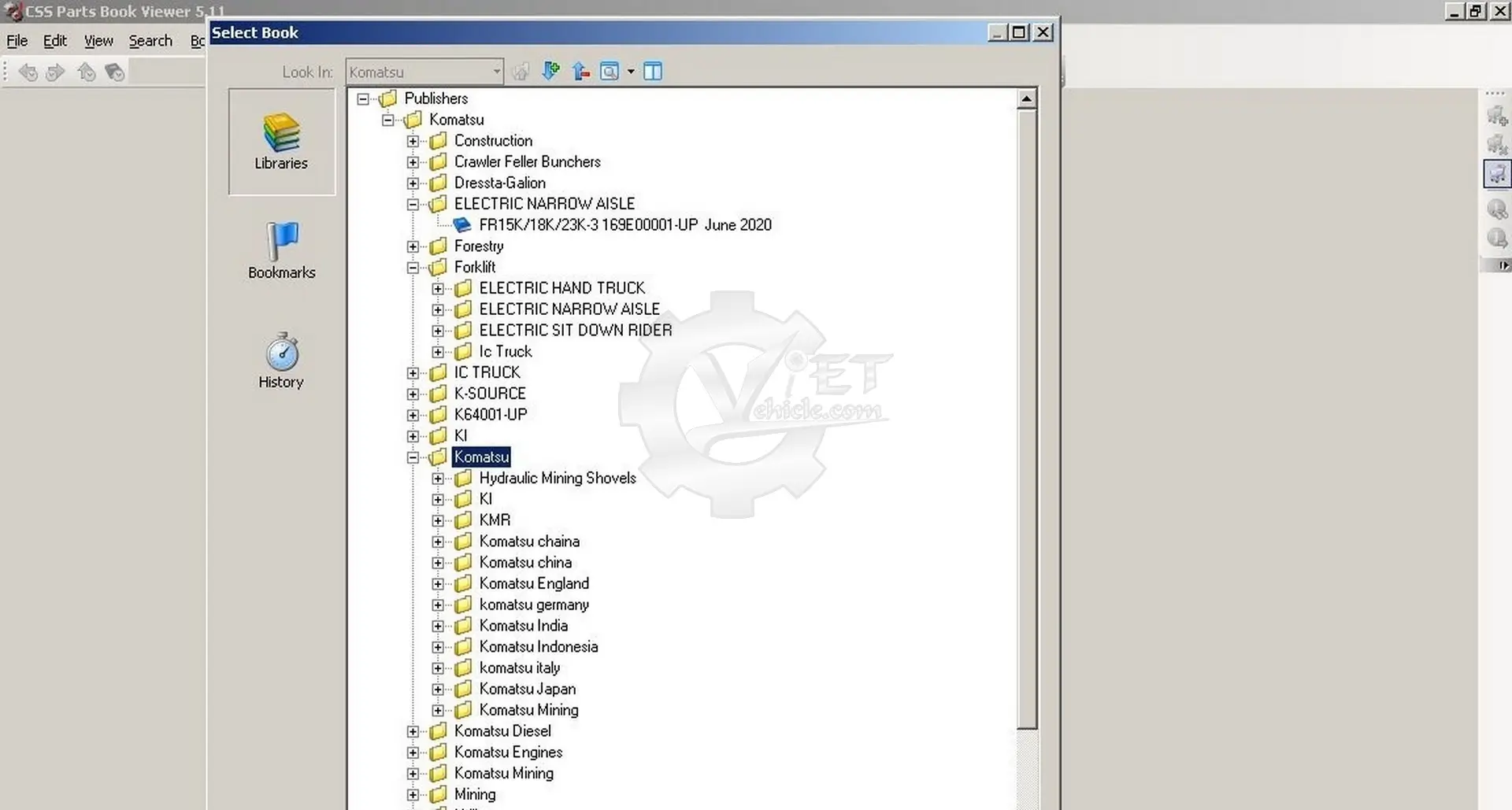1512x810 pixels.
Task: Open the History stopwatch icon
Action: [281, 359]
